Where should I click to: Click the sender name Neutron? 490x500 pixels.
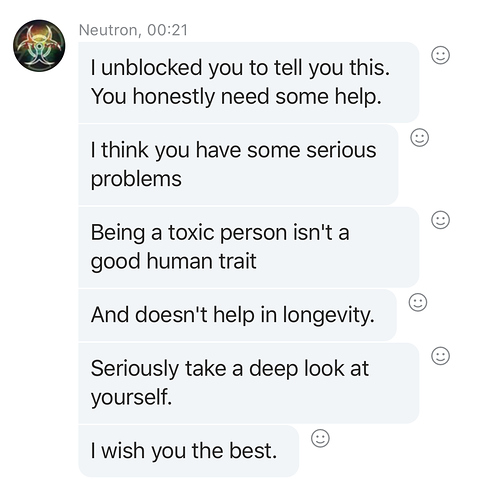coord(108,30)
